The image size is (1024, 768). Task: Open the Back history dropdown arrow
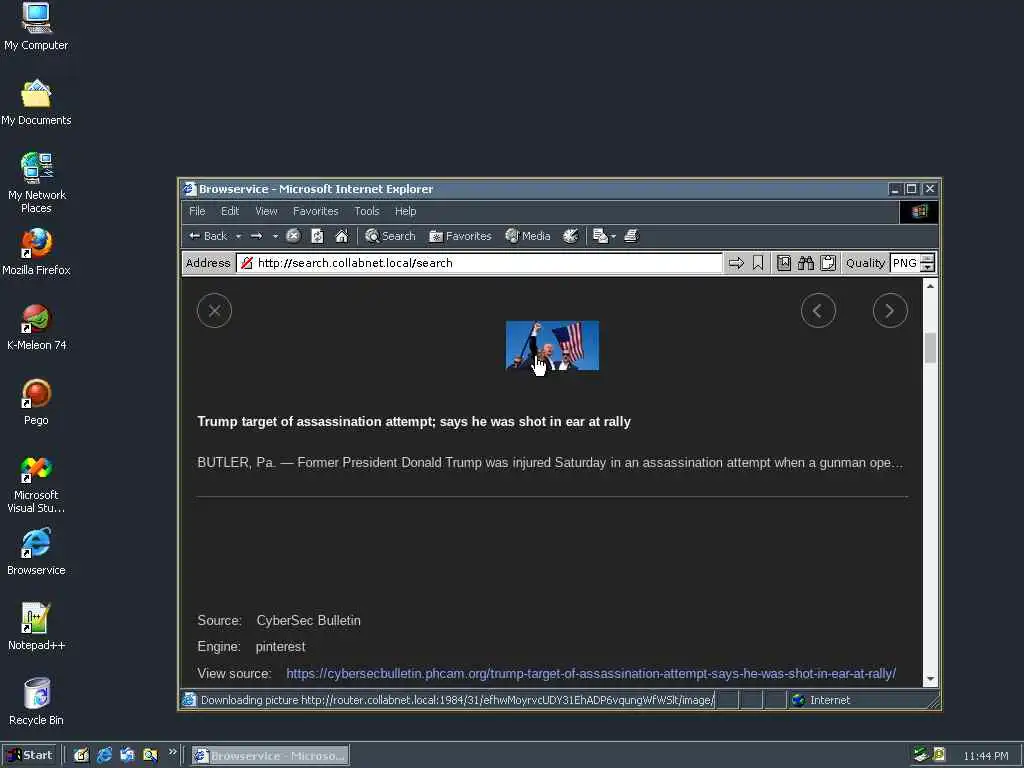click(238, 236)
